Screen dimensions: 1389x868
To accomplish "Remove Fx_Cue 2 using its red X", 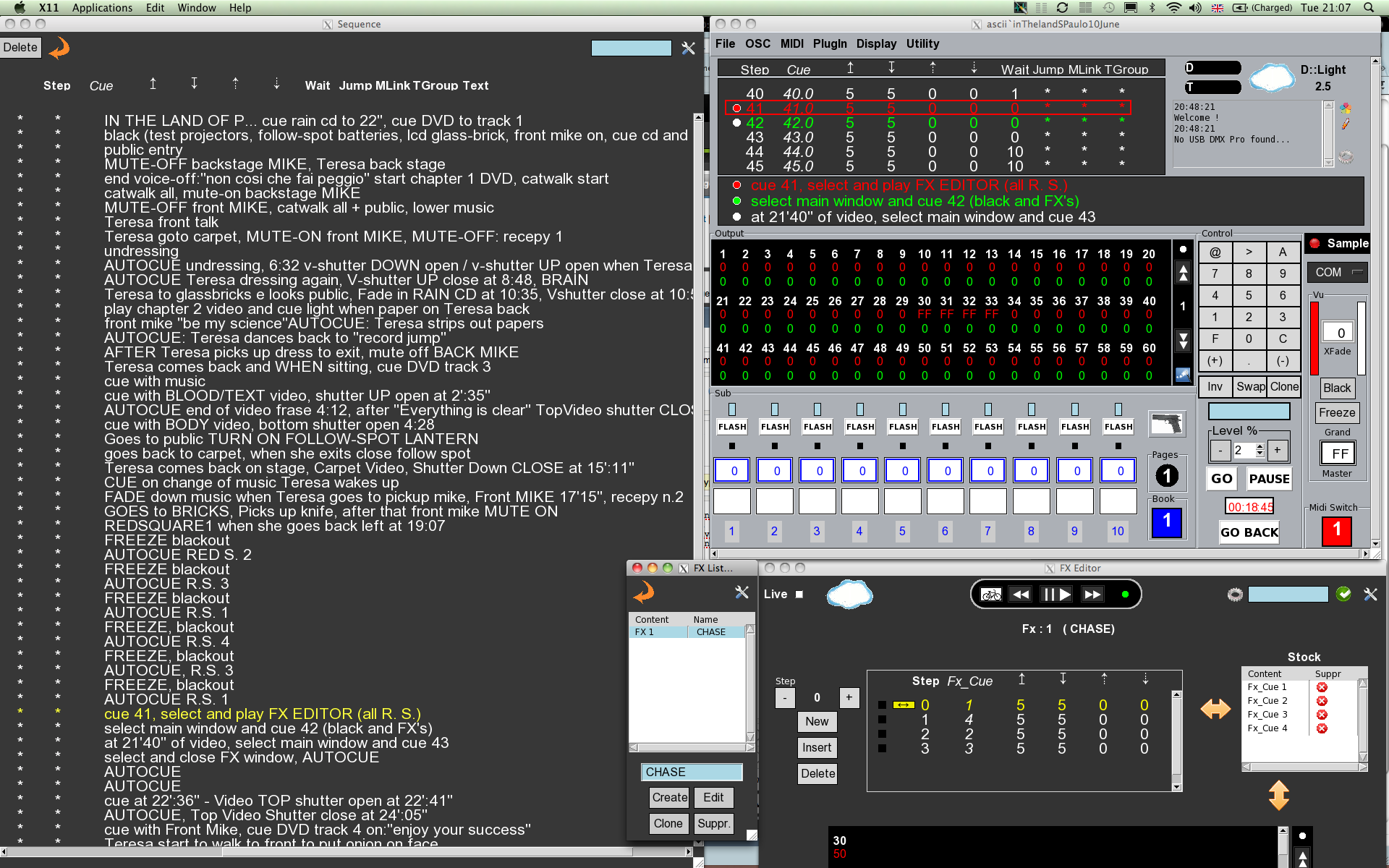I will pos(1322,701).
